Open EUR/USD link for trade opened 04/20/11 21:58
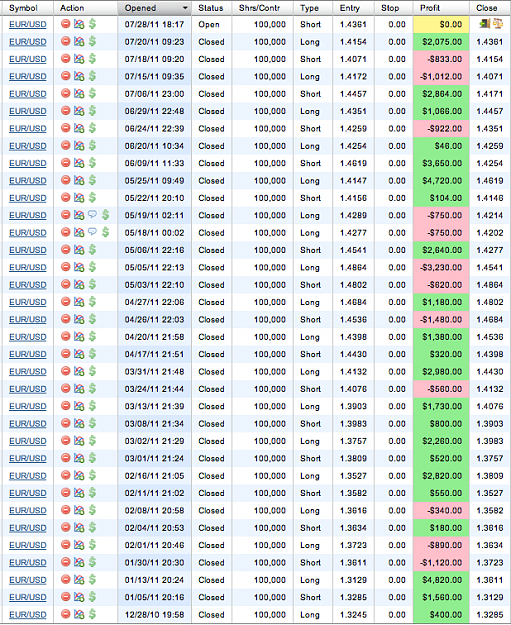Viewport: 511px width, 625px height. click(28, 337)
